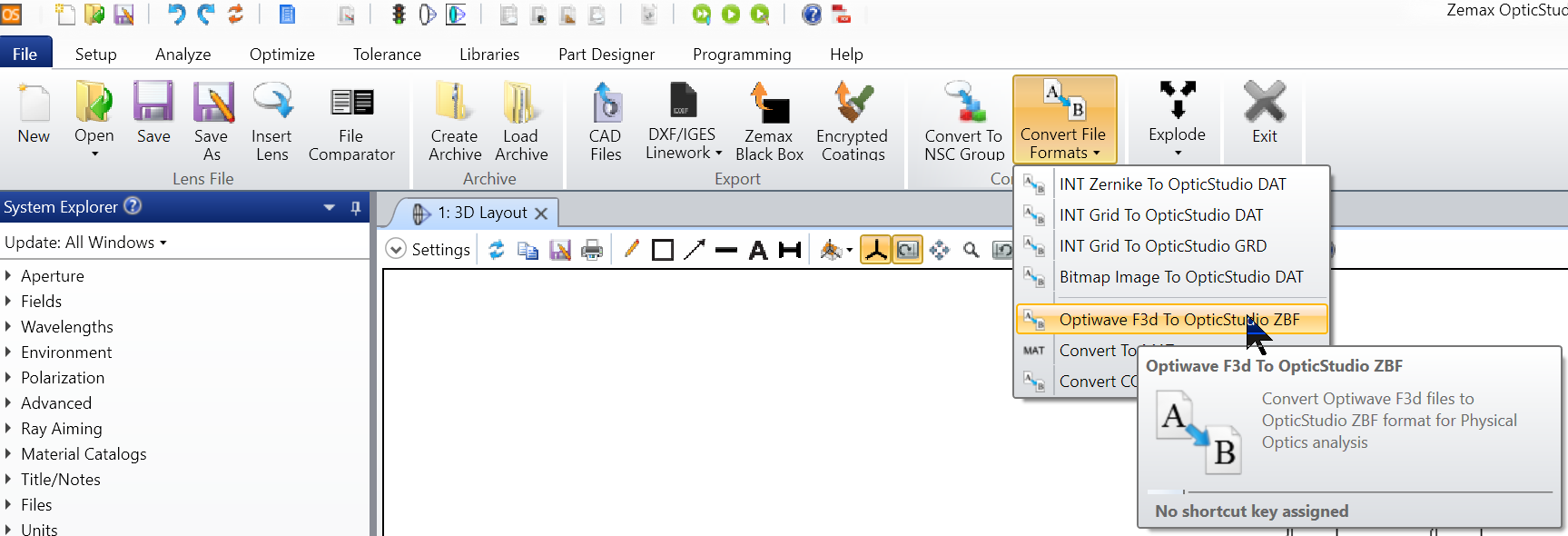The image size is (1568, 536).
Task: Switch to the Help tab
Action: pos(846,55)
